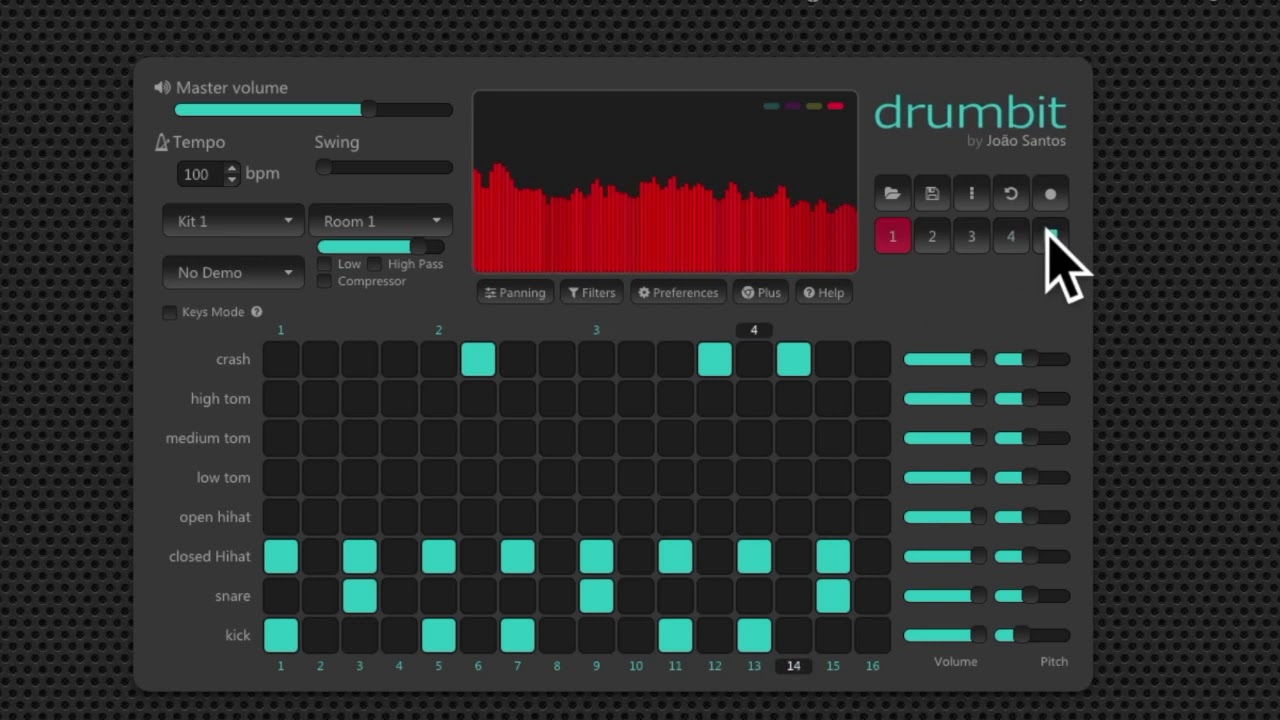Enable medium tom on step 10
The width and height of the screenshot is (1280, 720).
coord(636,438)
